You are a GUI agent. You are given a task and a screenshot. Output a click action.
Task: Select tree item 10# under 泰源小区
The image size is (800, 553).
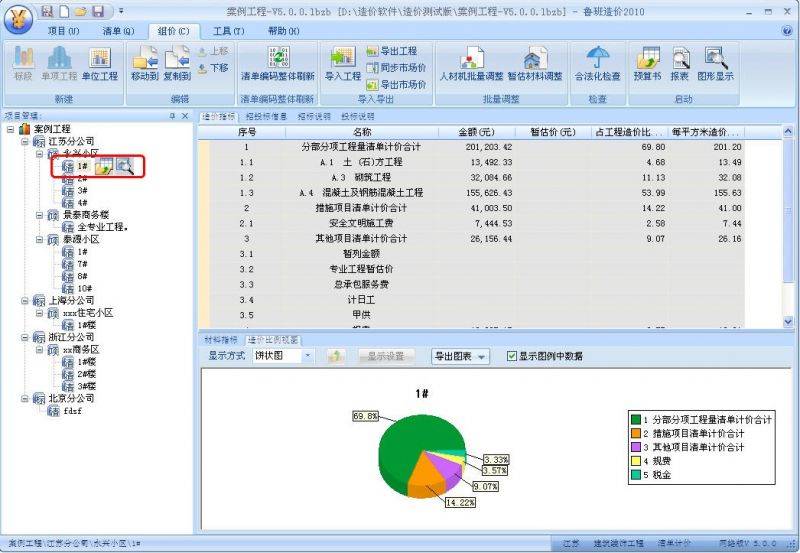tap(85, 289)
